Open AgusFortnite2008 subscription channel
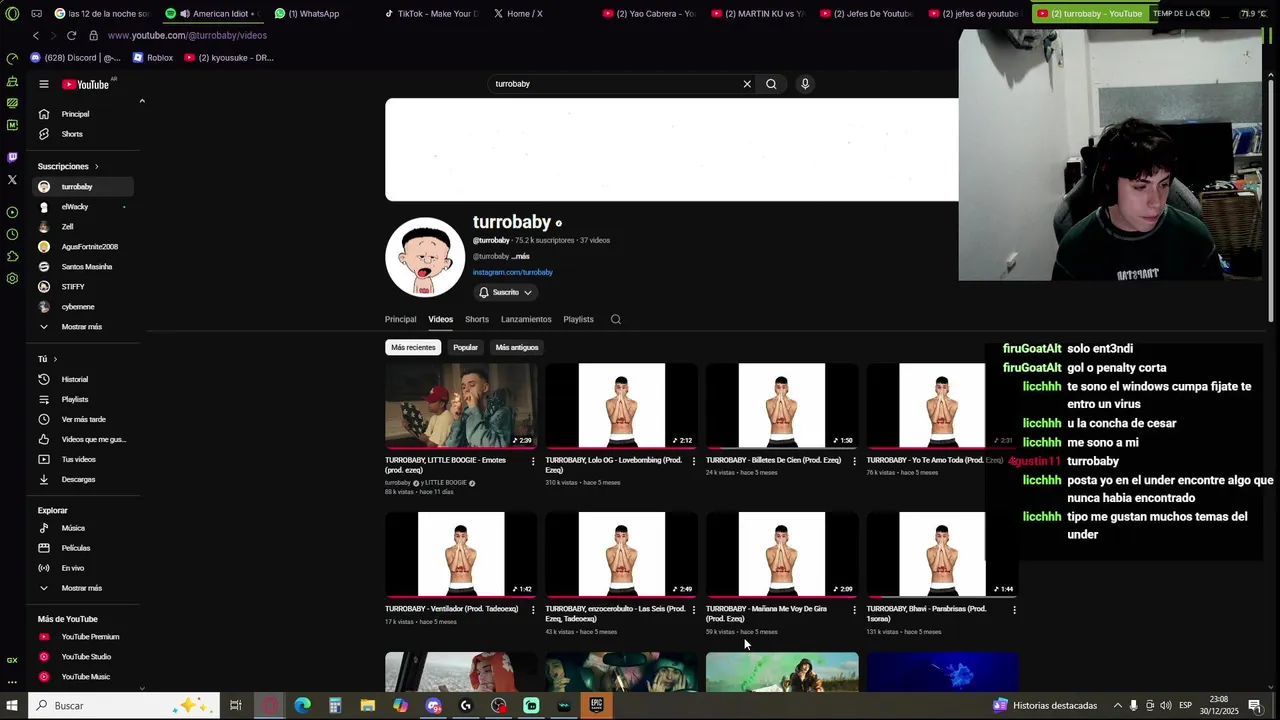 pos(84,247)
